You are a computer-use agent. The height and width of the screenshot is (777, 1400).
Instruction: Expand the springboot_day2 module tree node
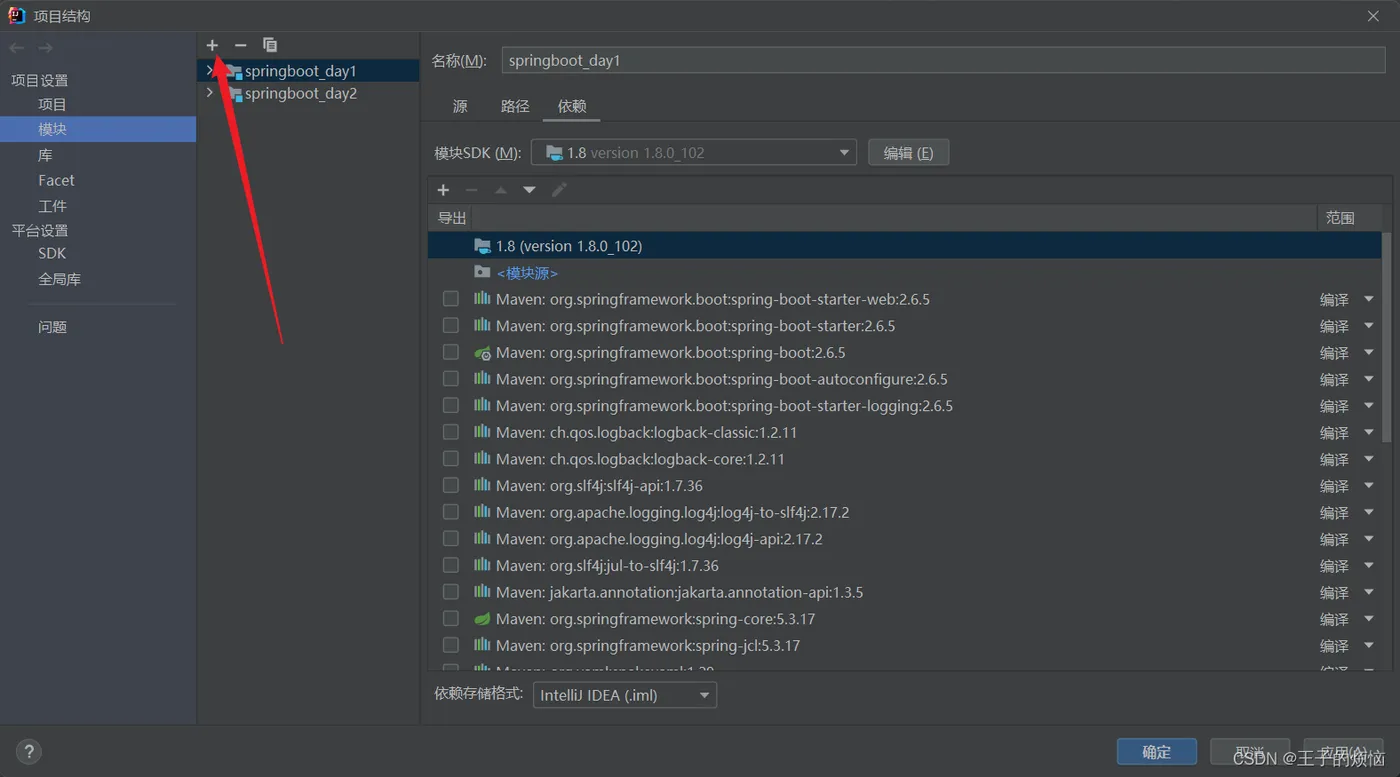click(209, 93)
